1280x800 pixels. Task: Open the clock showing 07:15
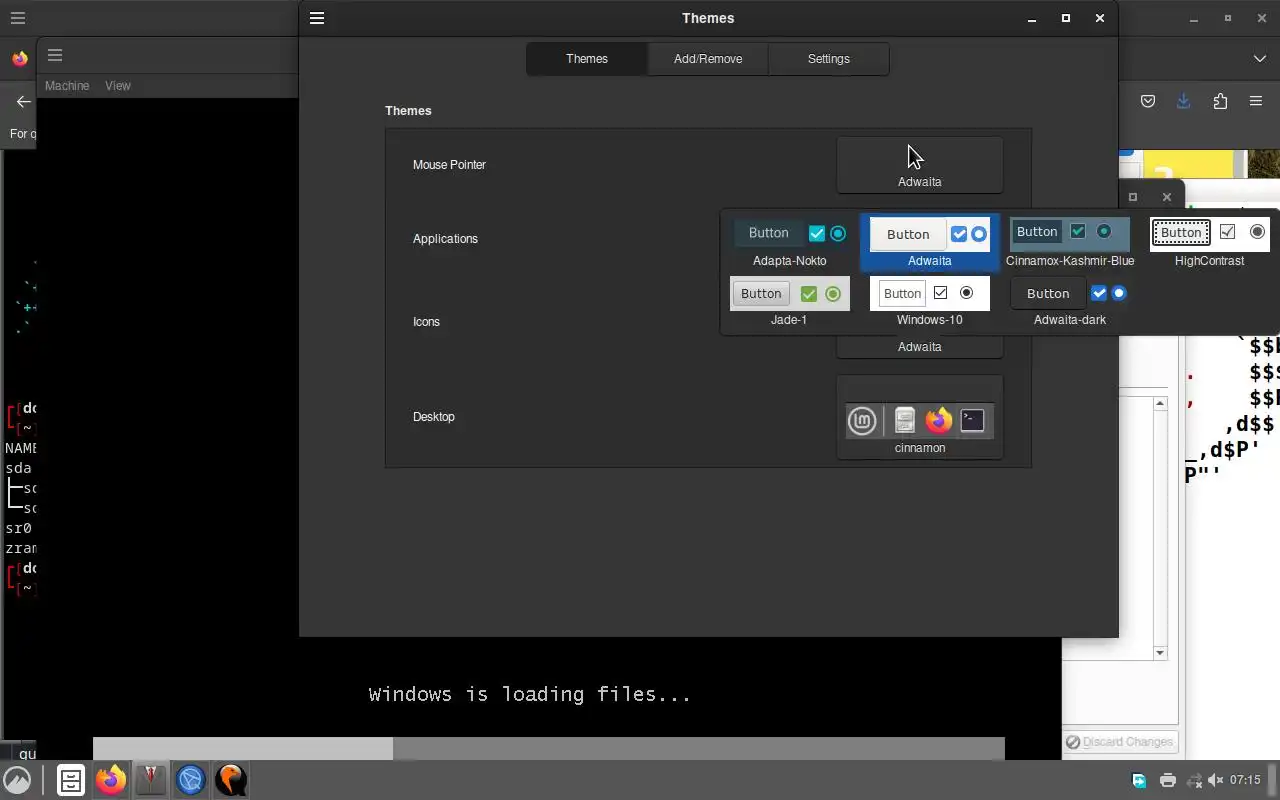click(x=1245, y=780)
